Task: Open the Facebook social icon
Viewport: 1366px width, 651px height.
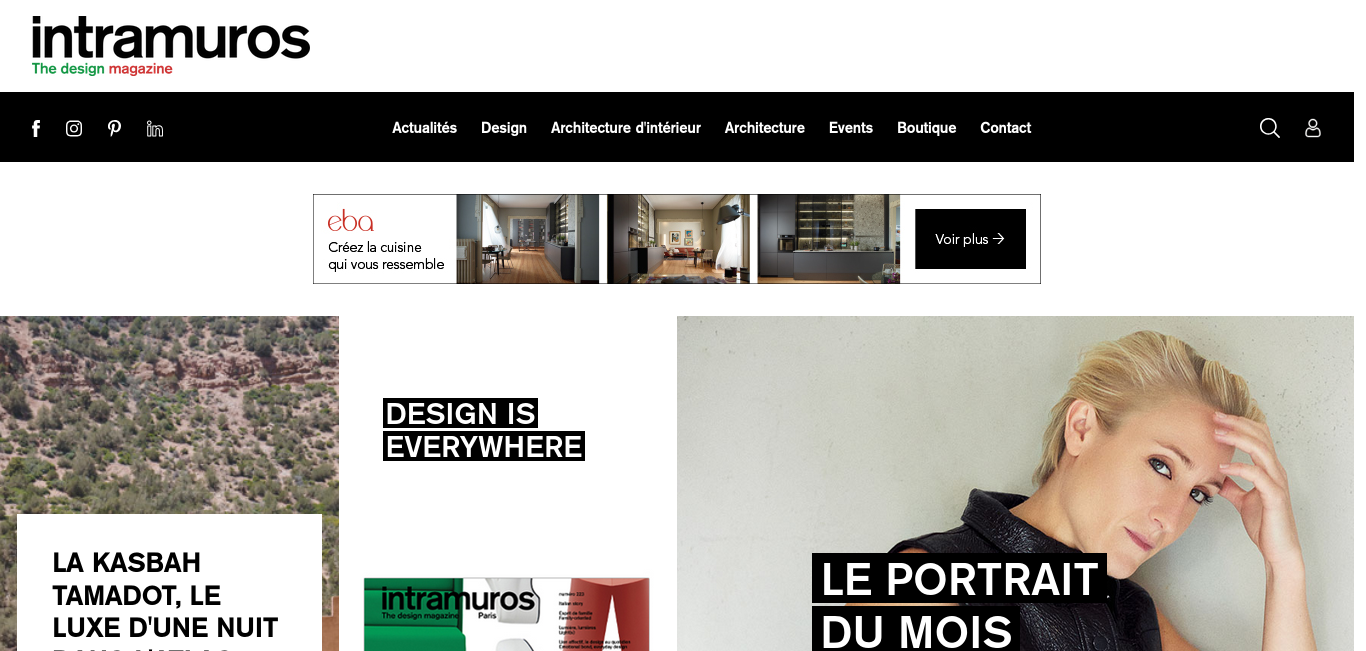Action: (36, 128)
